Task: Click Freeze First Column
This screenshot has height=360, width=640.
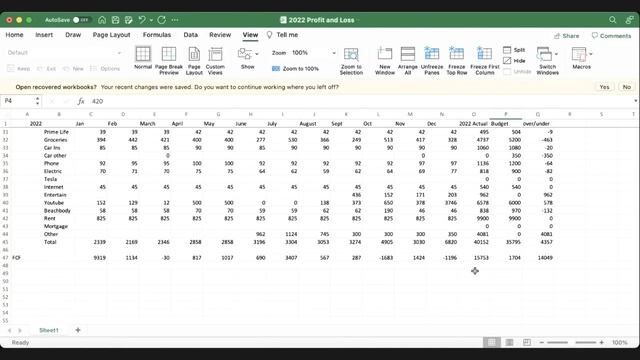Action: pyautogui.click(x=484, y=60)
